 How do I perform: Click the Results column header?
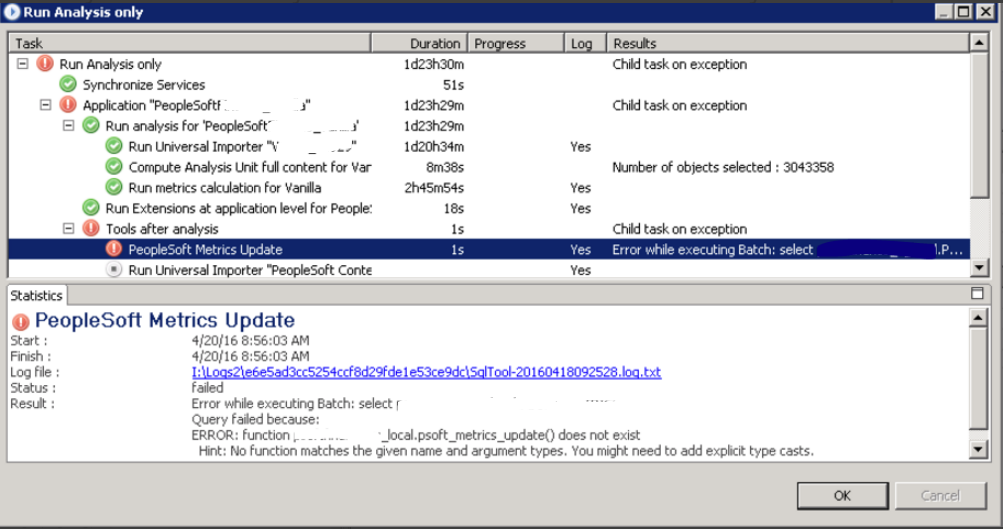point(788,43)
